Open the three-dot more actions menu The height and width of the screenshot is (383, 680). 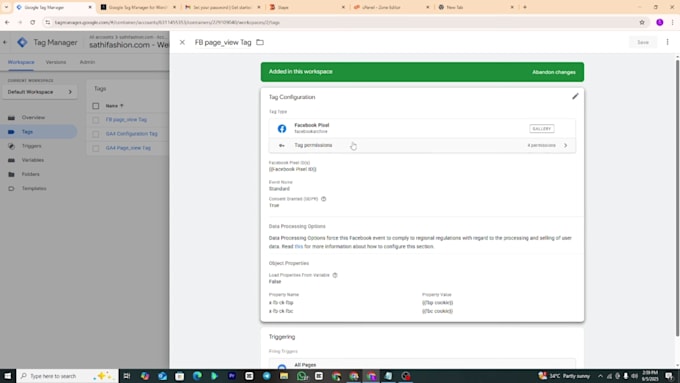[667, 42]
